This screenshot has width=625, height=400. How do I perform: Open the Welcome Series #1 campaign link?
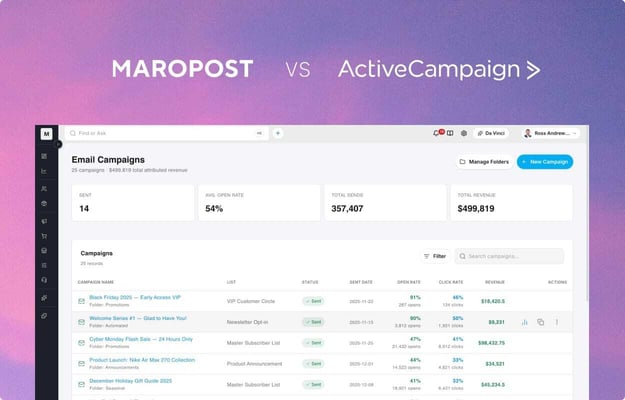138,318
